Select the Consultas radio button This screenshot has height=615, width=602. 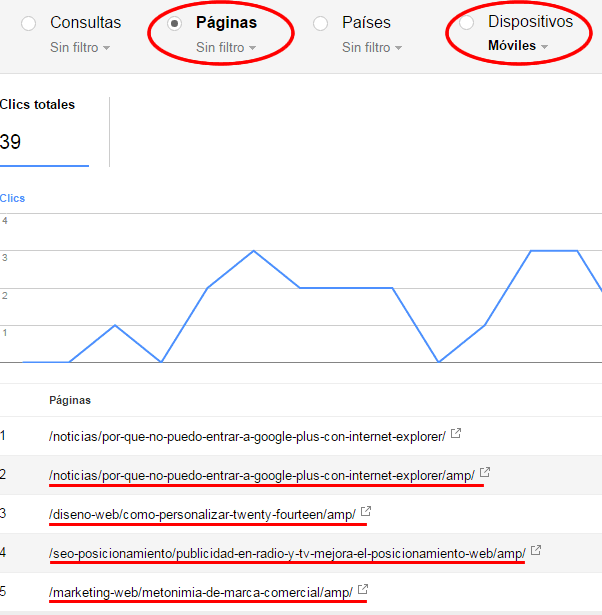(x=29, y=24)
